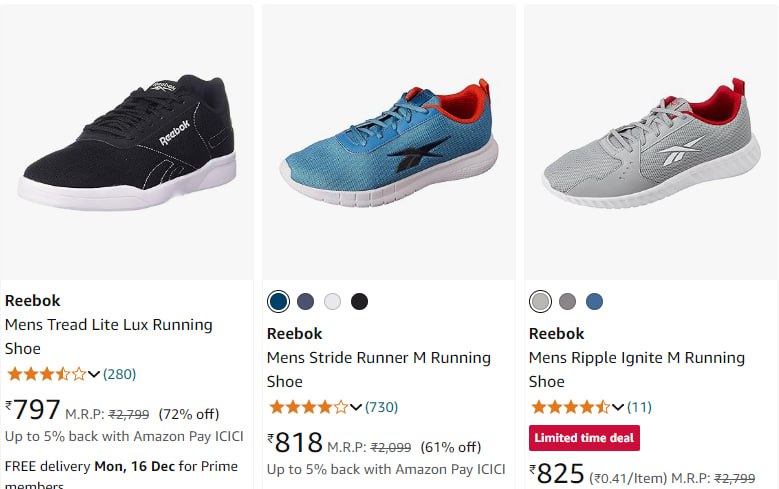Screen dimensions: 779x489
Task: Click the Tread Lite Lux star rating
Action: (46, 374)
